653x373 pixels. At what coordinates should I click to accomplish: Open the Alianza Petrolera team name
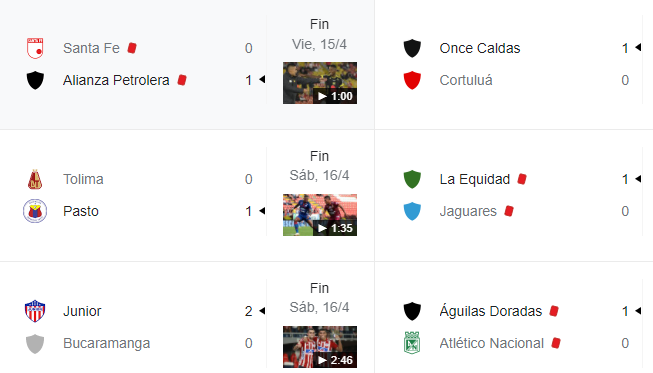116,80
